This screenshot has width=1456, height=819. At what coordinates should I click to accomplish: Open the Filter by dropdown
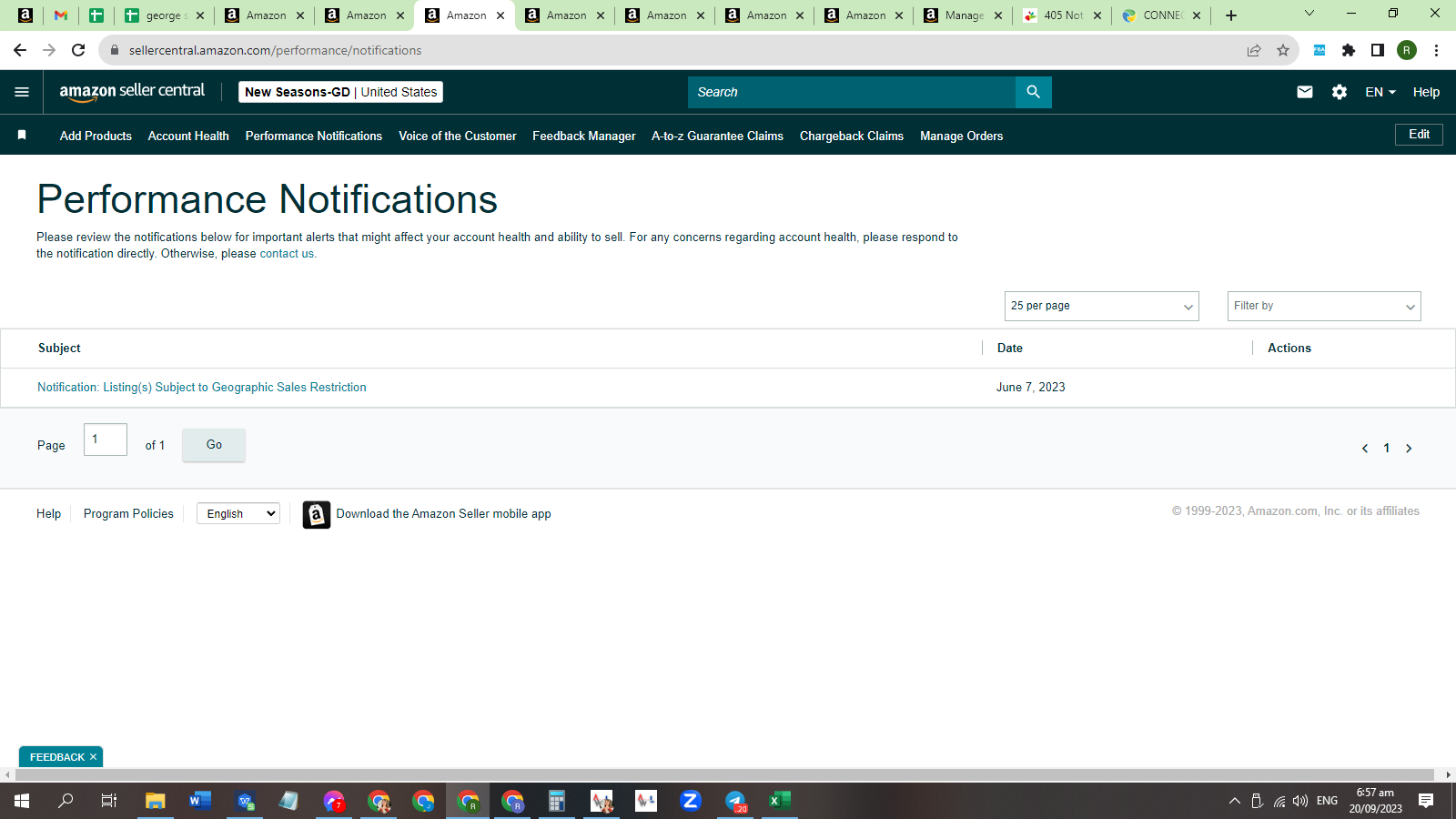[x=1324, y=306]
